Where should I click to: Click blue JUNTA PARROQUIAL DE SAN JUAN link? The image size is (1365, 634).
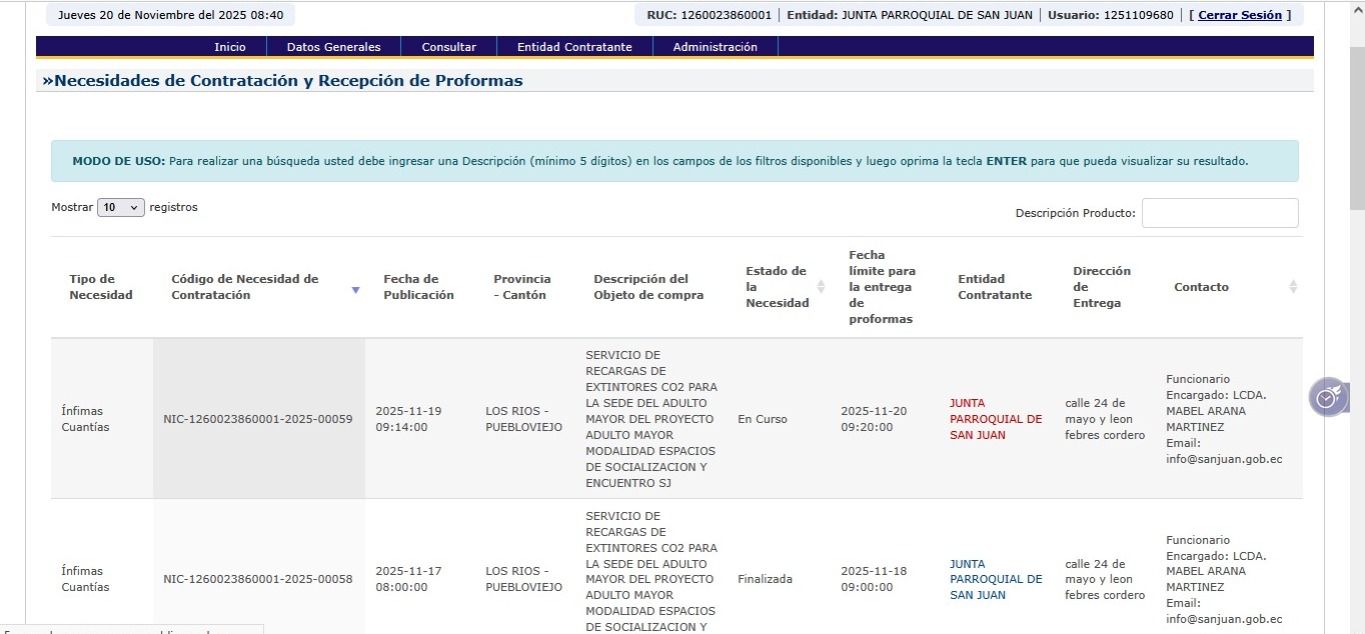coord(995,579)
